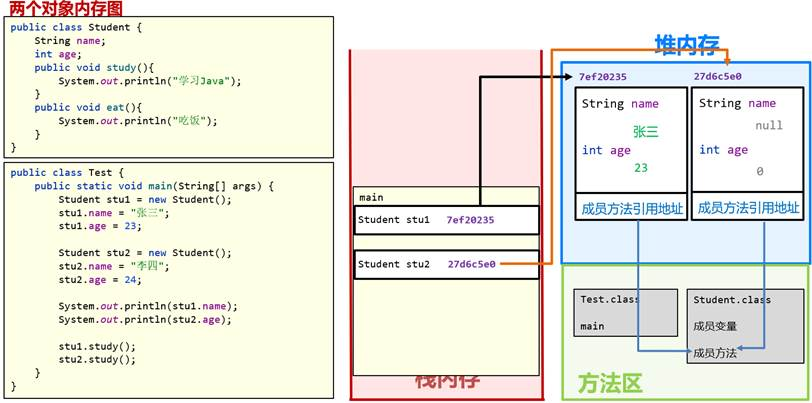Click the "null" name value in second object
This screenshot has width=812, height=403.
pyautogui.click(x=769, y=125)
